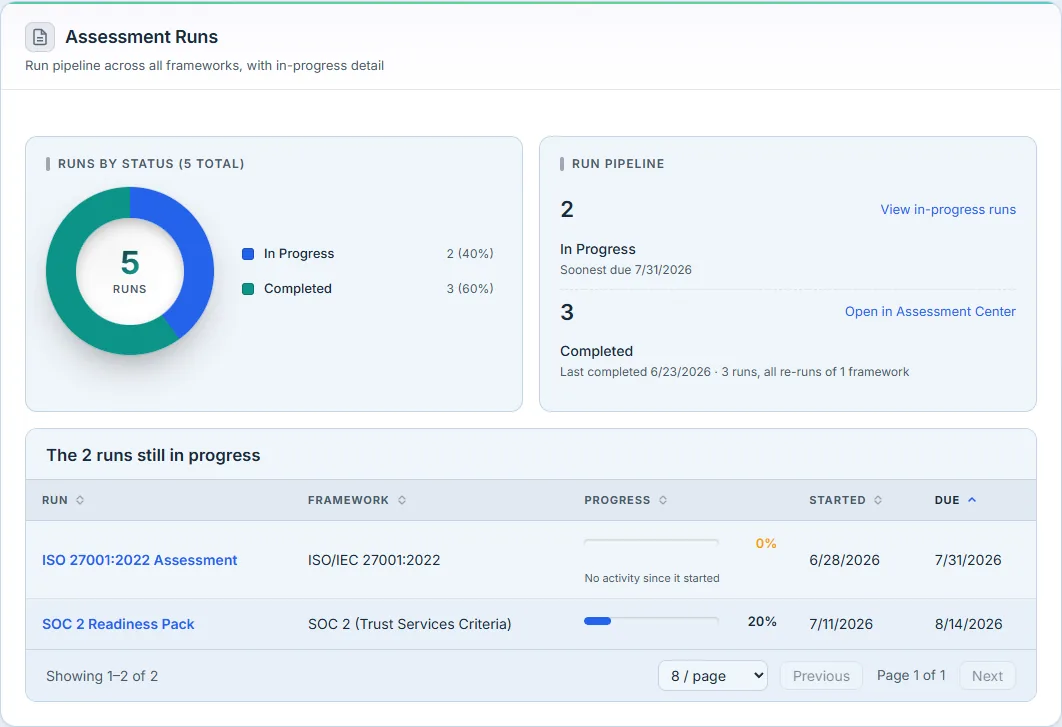Image resolution: width=1062 pixels, height=727 pixels.
Task: Click the Completed legend label
Action: [297, 289]
